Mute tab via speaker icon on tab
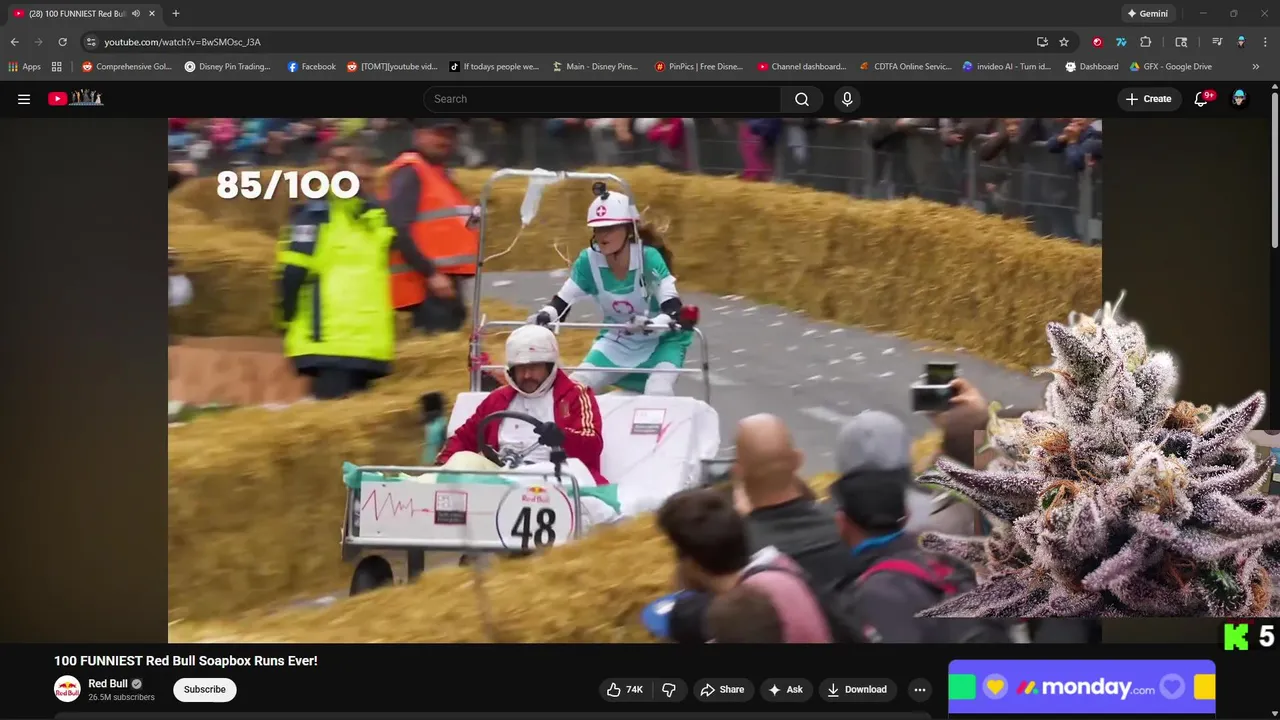The height and width of the screenshot is (720, 1280). point(135,14)
